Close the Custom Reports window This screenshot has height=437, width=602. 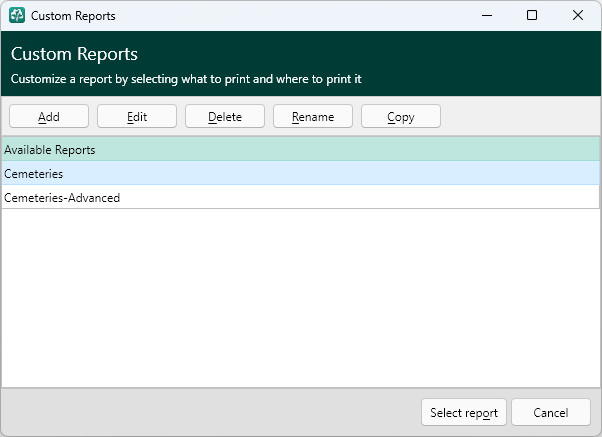(x=577, y=15)
